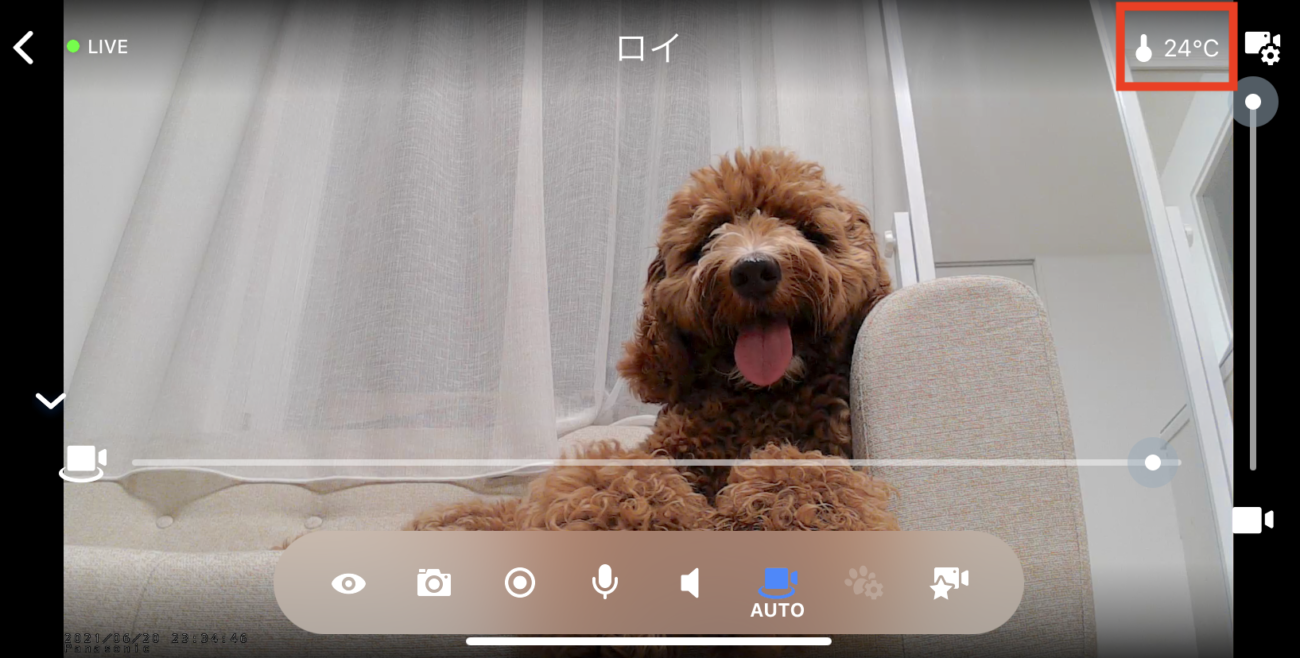Tap the camera icon below the tilt slider
This screenshot has height=658, width=1300.
[1253, 520]
